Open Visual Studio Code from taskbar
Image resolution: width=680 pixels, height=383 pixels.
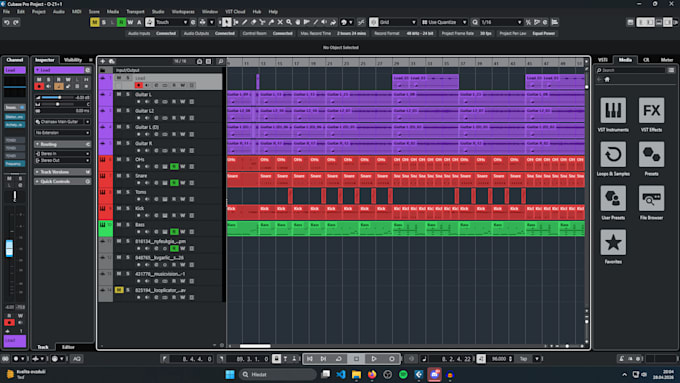(x=341, y=374)
